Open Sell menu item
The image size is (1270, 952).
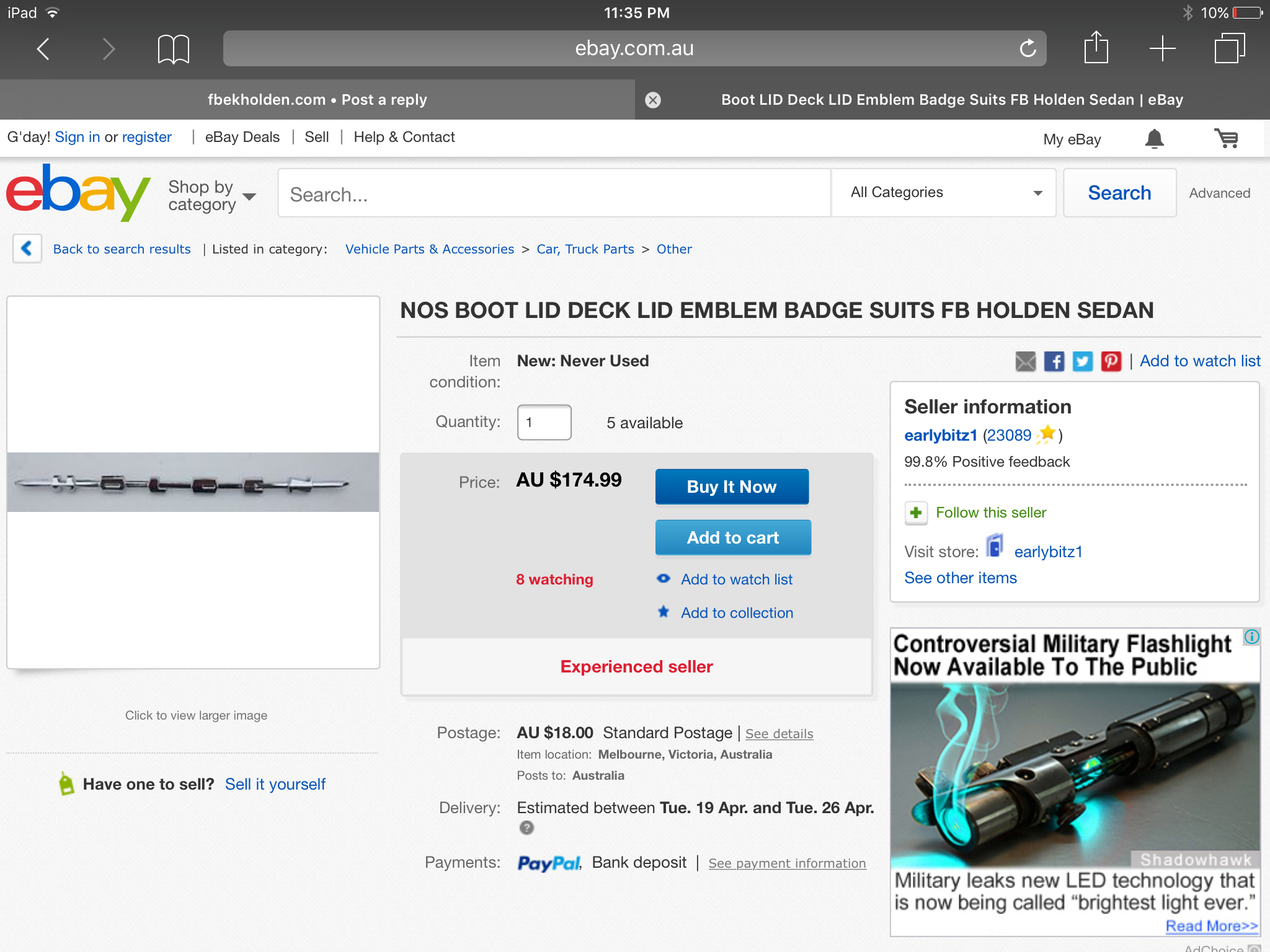coord(316,137)
